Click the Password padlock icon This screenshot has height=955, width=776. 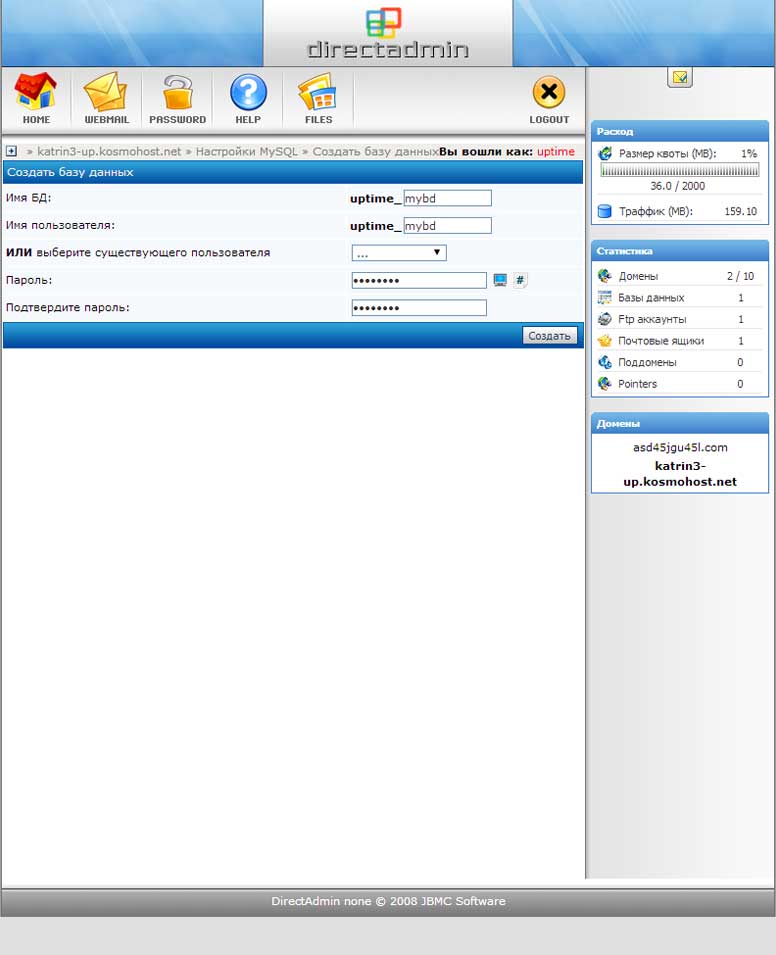point(177,94)
